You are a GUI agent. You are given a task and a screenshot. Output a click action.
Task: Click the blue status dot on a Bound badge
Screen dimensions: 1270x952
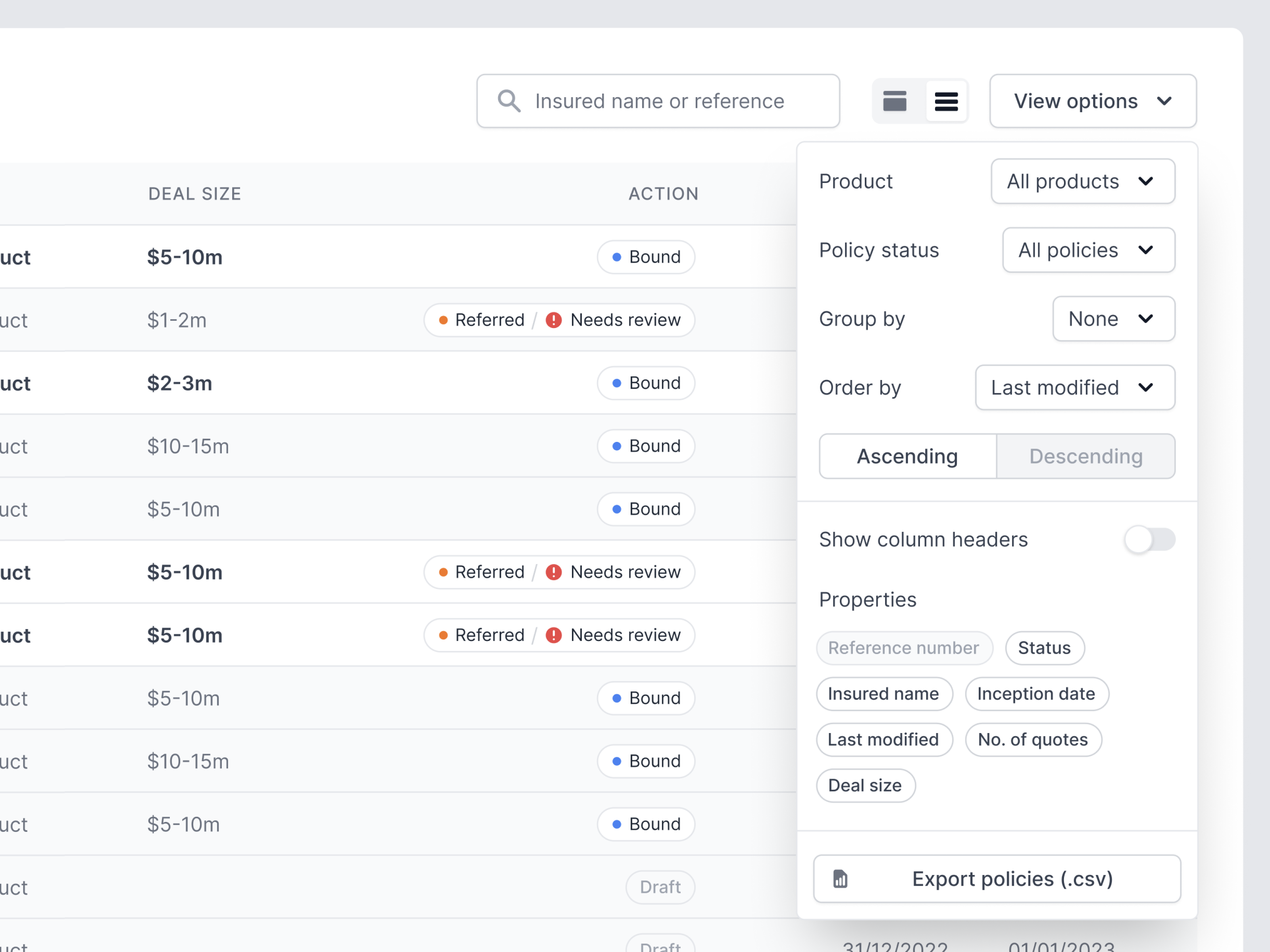pyautogui.click(x=617, y=257)
